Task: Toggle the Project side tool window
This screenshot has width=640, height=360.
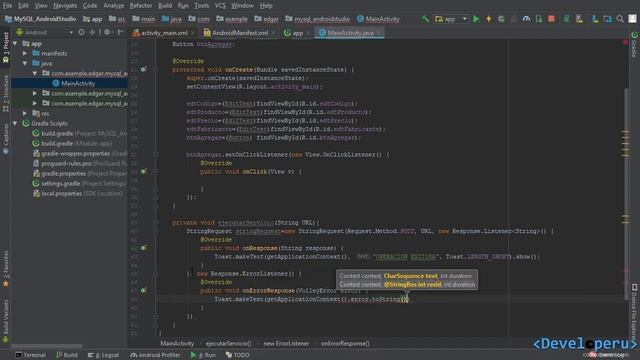Action: 5,47
